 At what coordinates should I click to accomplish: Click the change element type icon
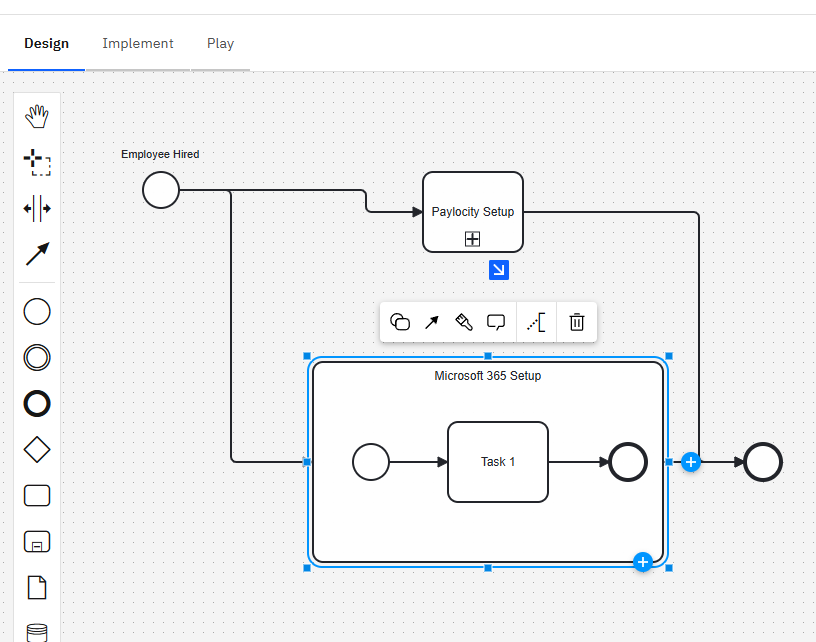(x=400, y=322)
